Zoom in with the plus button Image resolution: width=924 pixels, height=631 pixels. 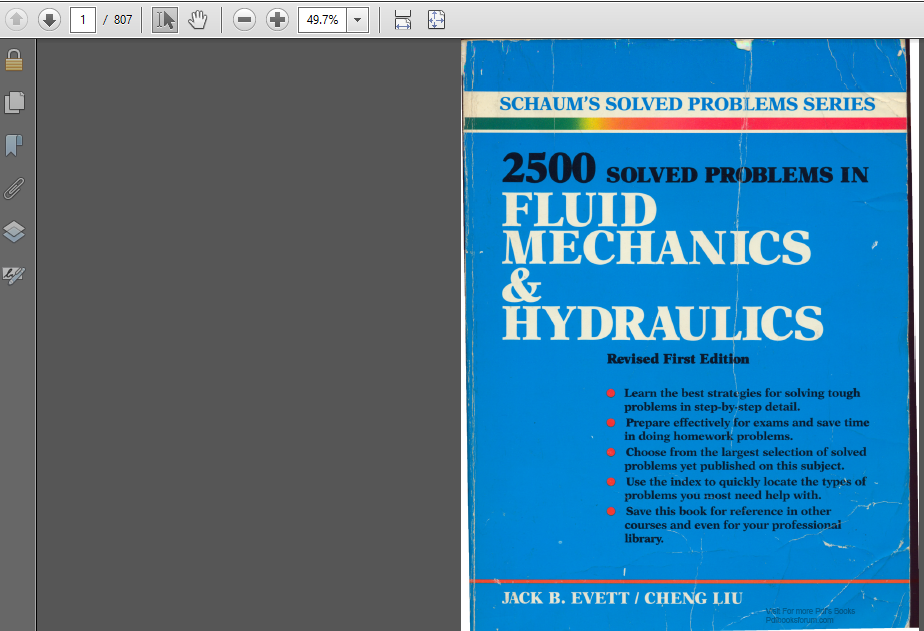tap(277, 20)
